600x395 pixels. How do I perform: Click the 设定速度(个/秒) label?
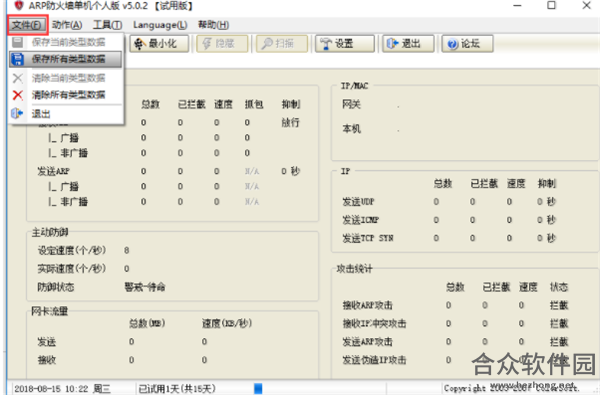[72, 250]
